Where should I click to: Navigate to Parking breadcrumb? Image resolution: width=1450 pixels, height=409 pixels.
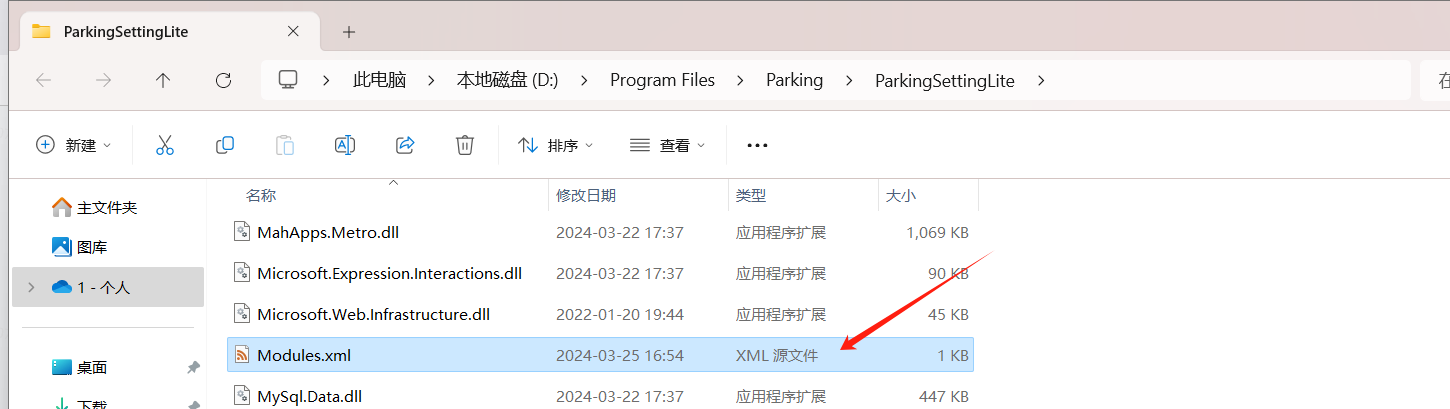[794, 81]
